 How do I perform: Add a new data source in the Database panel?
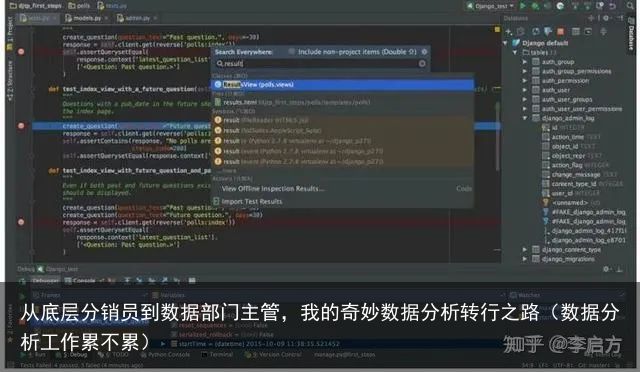[509, 31]
